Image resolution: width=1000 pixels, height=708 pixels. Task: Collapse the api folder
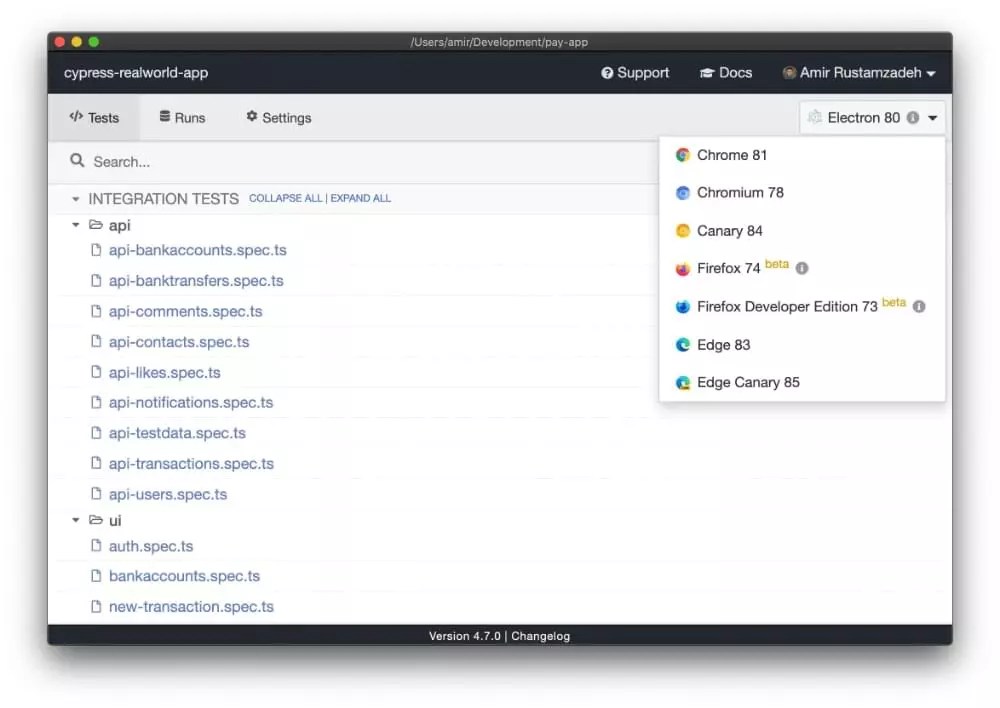[75, 225]
